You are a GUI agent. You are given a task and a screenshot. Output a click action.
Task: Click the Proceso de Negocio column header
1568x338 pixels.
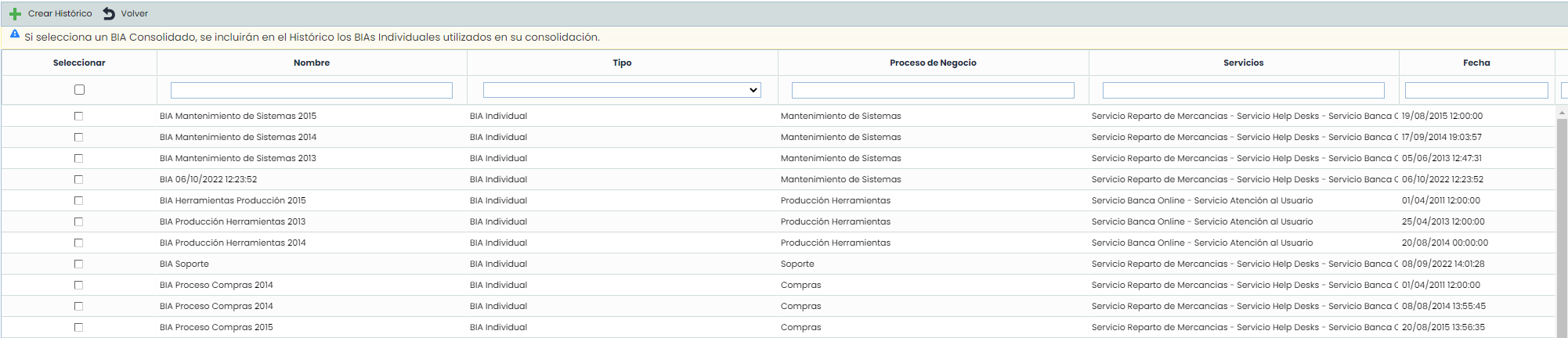click(933, 63)
